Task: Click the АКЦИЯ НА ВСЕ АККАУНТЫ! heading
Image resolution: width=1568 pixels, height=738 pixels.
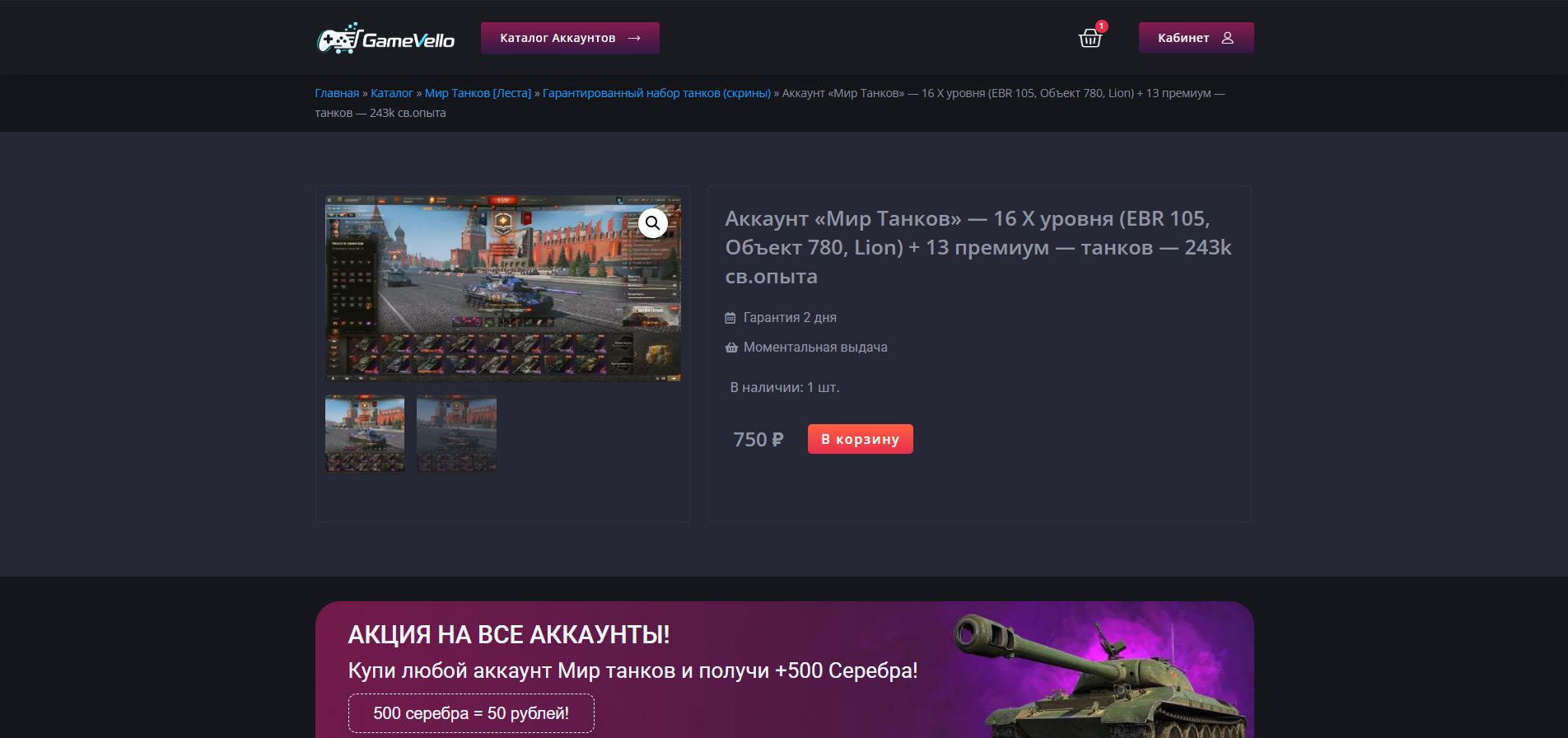Action: coord(509,635)
